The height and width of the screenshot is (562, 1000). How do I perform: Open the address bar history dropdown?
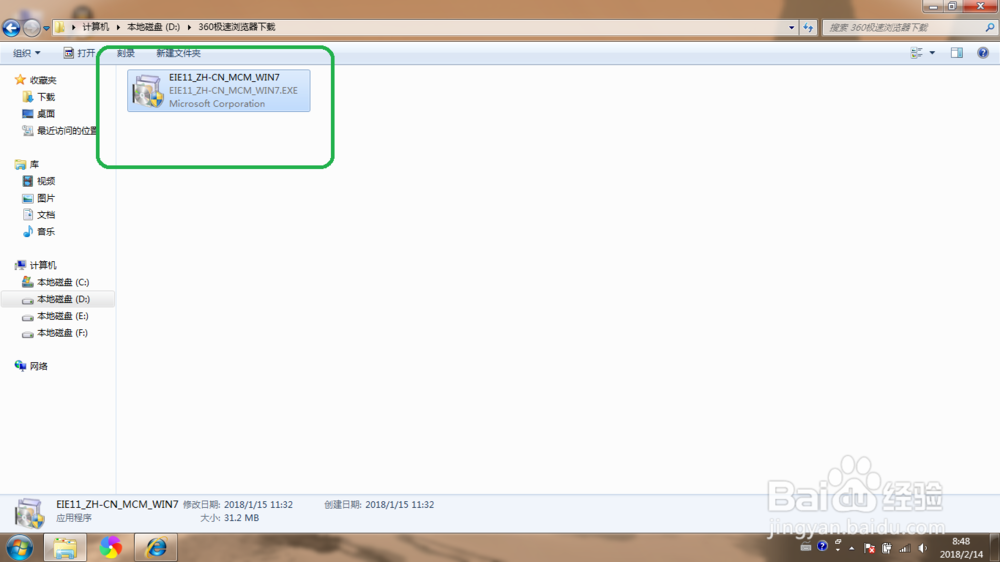791,27
